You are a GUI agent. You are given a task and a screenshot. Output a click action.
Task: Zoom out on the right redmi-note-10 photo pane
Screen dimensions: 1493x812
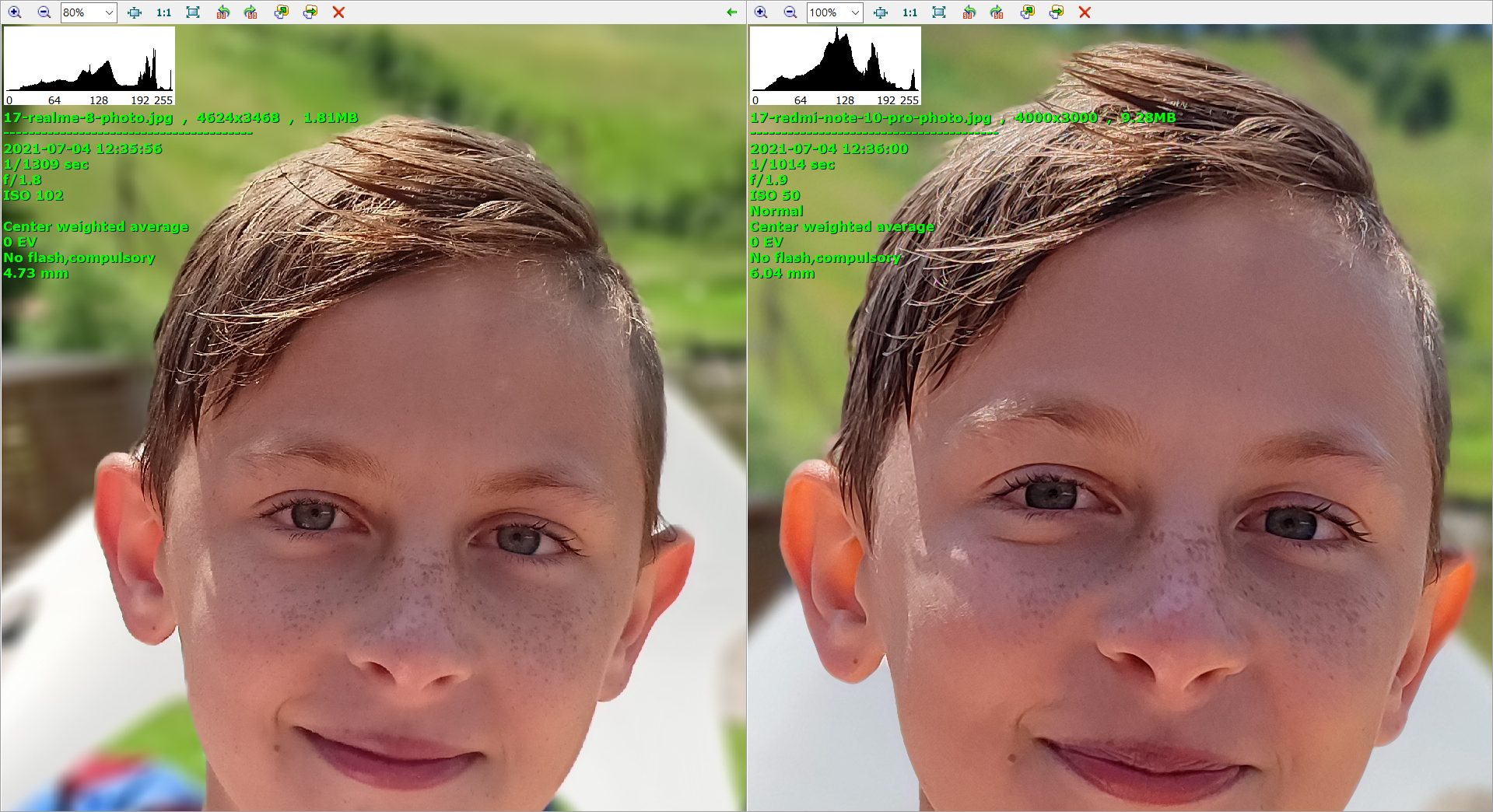790,12
